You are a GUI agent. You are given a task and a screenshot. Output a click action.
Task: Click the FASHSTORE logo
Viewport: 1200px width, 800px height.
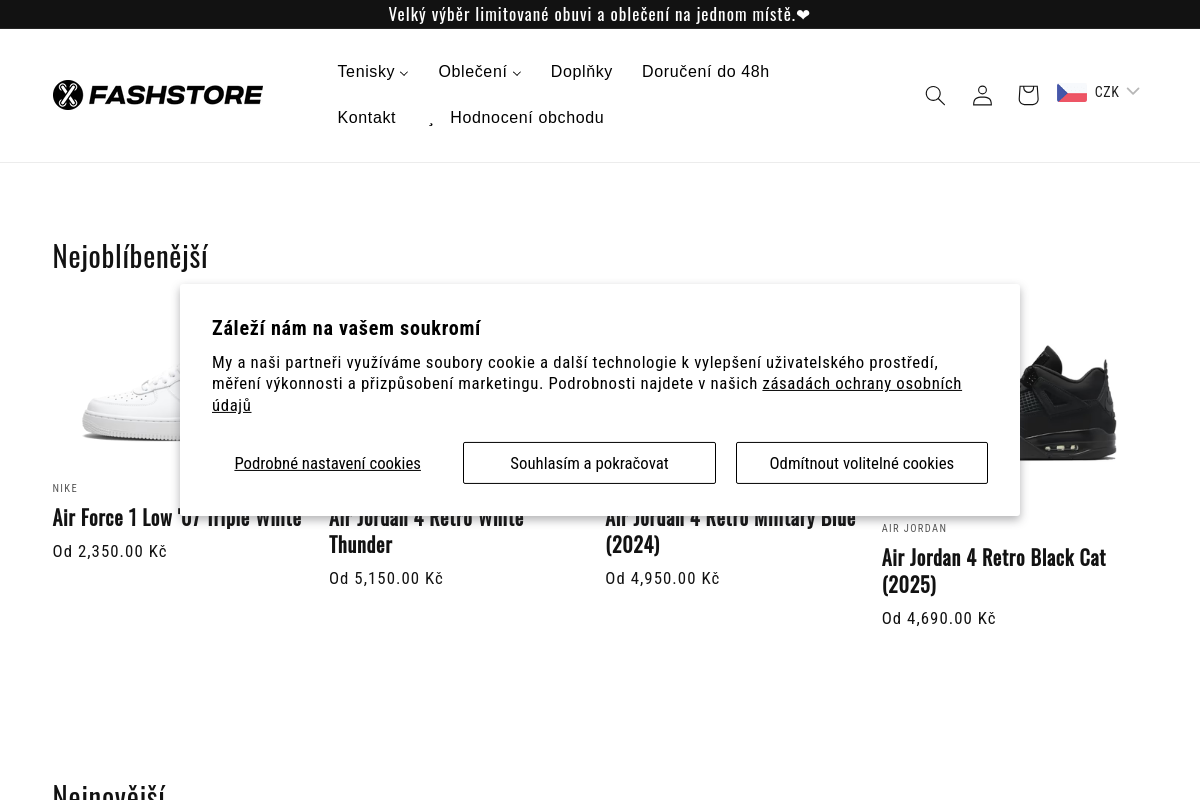157,94
